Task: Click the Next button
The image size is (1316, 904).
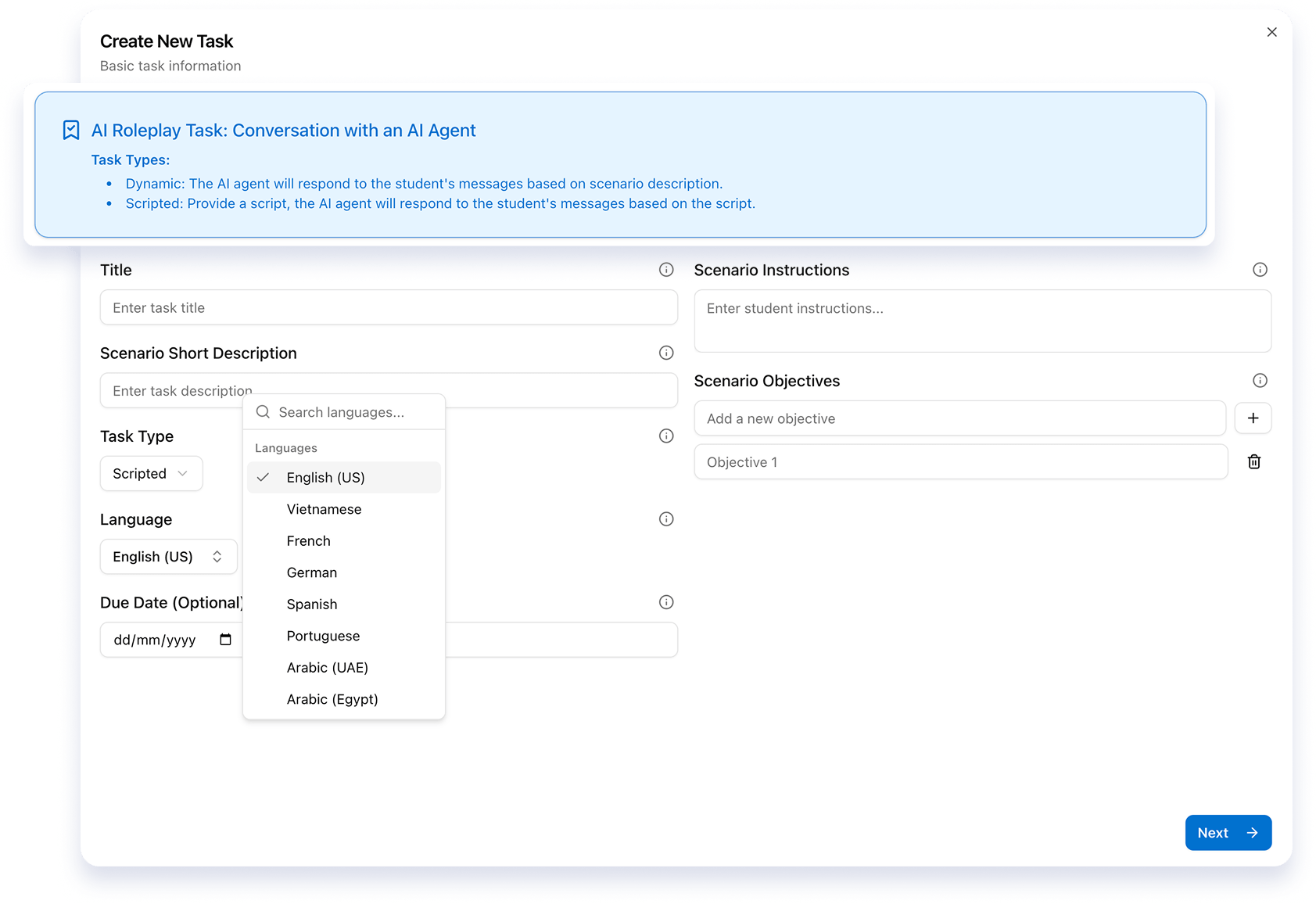Action: pyautogui.click(x=1227, y=832)
